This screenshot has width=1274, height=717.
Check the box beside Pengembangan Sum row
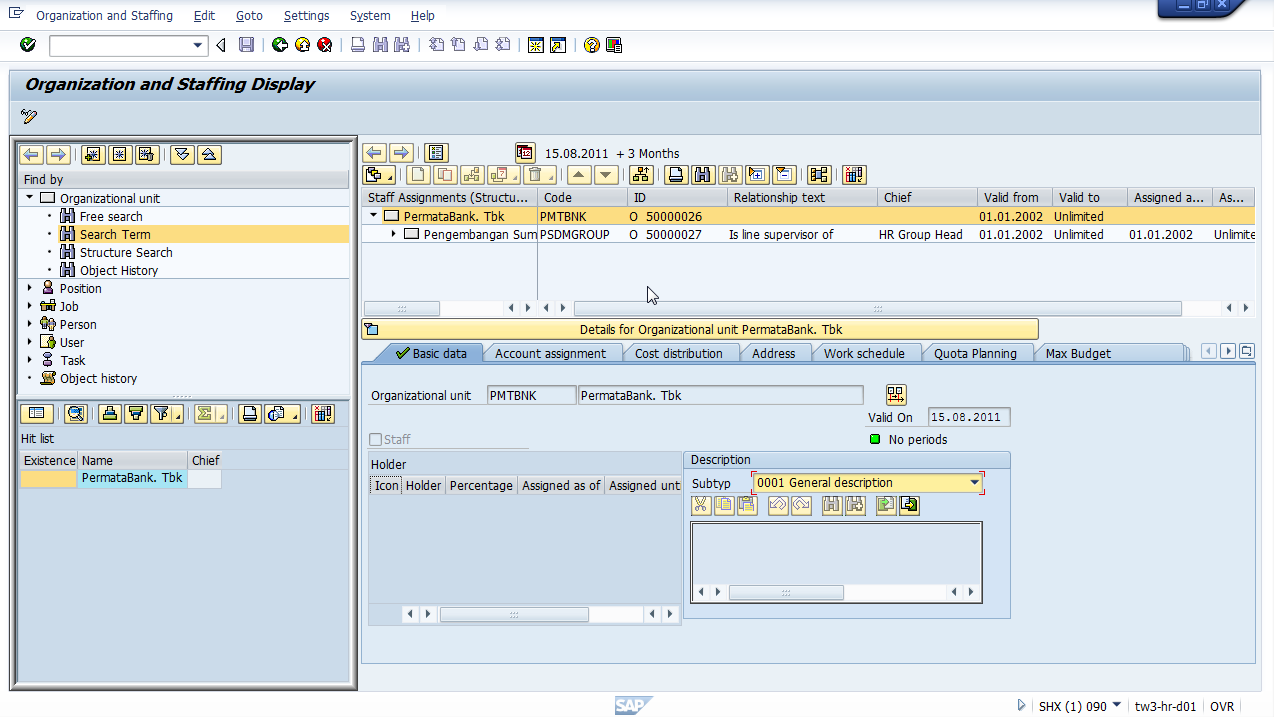(413, 234)
